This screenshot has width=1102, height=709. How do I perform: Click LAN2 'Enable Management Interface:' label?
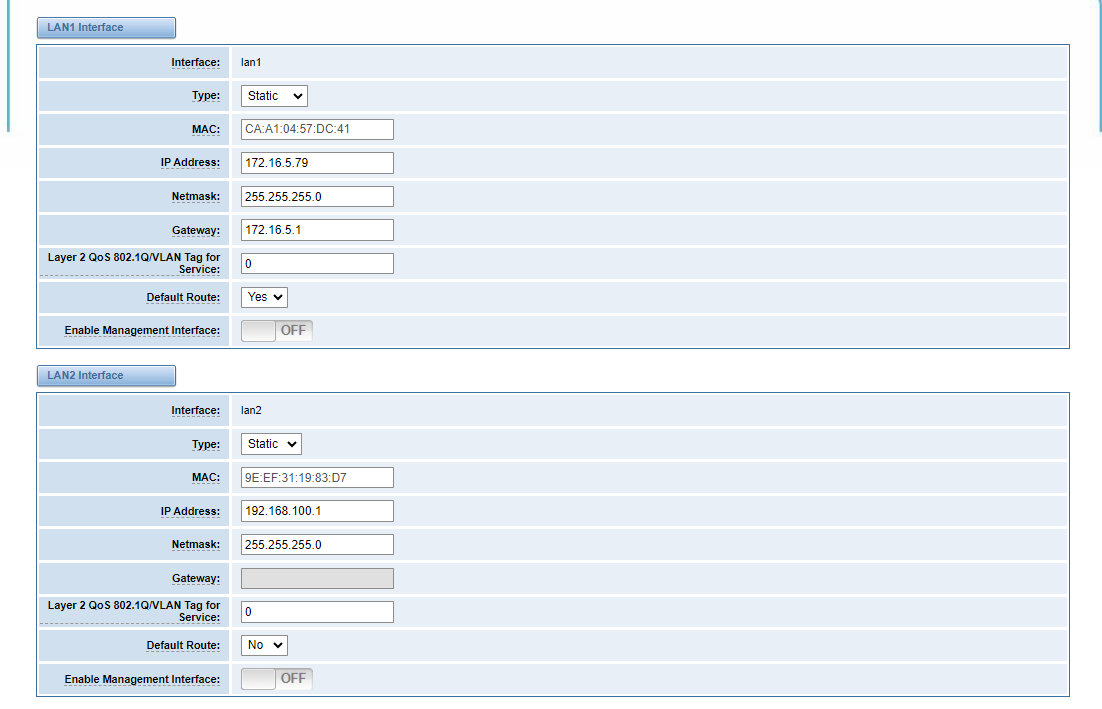(142, 679)
